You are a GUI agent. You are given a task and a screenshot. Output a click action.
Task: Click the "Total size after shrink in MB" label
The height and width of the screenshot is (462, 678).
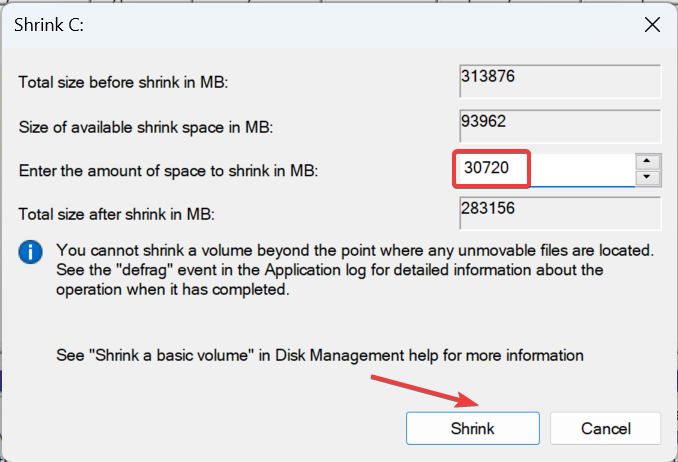point(116,214)
